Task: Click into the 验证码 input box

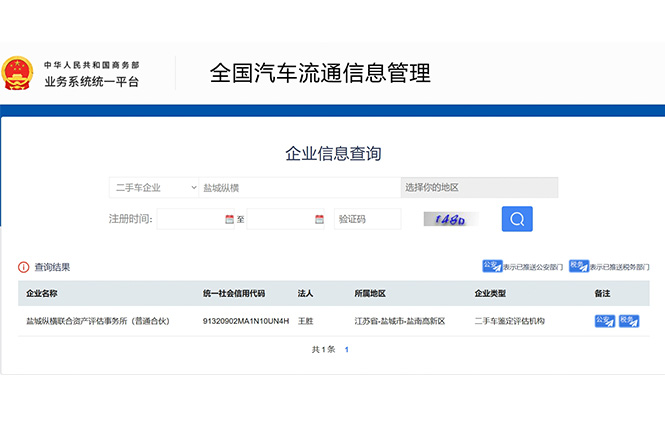Action: pos(367,219)
